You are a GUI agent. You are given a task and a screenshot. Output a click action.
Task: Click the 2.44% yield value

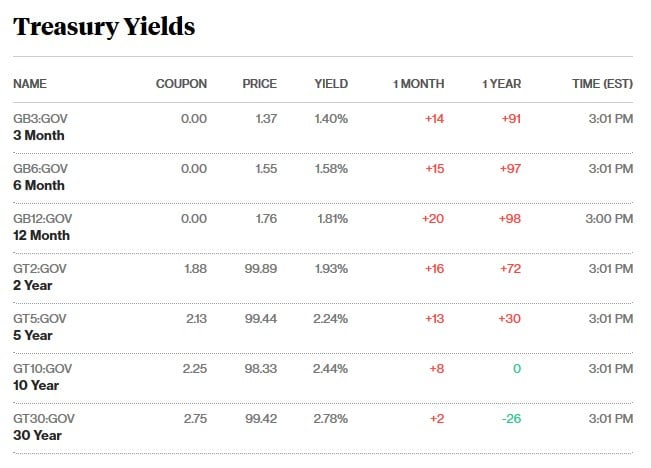[330, 369]
